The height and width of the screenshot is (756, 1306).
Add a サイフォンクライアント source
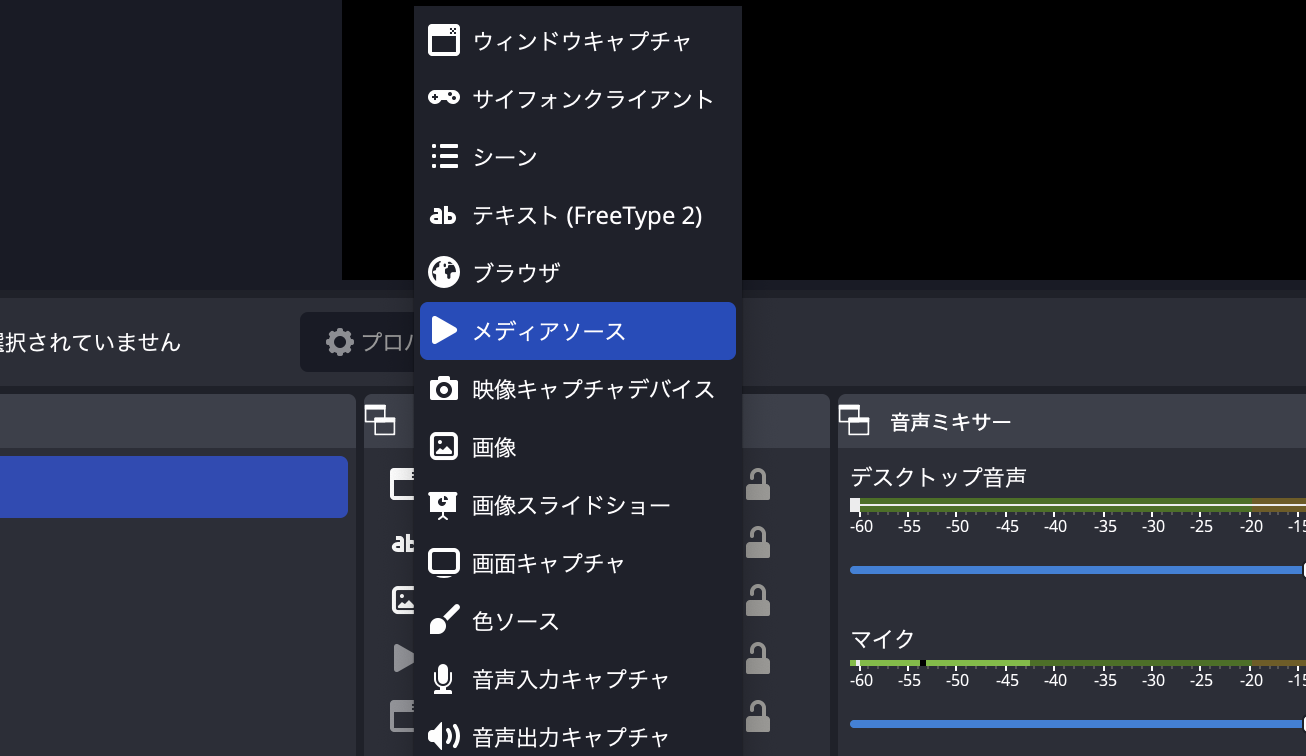point(578,99)
